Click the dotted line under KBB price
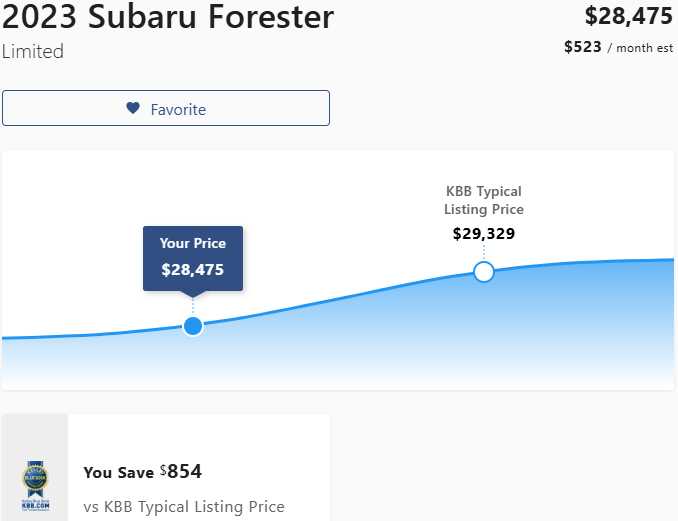 tap(484, 253)
